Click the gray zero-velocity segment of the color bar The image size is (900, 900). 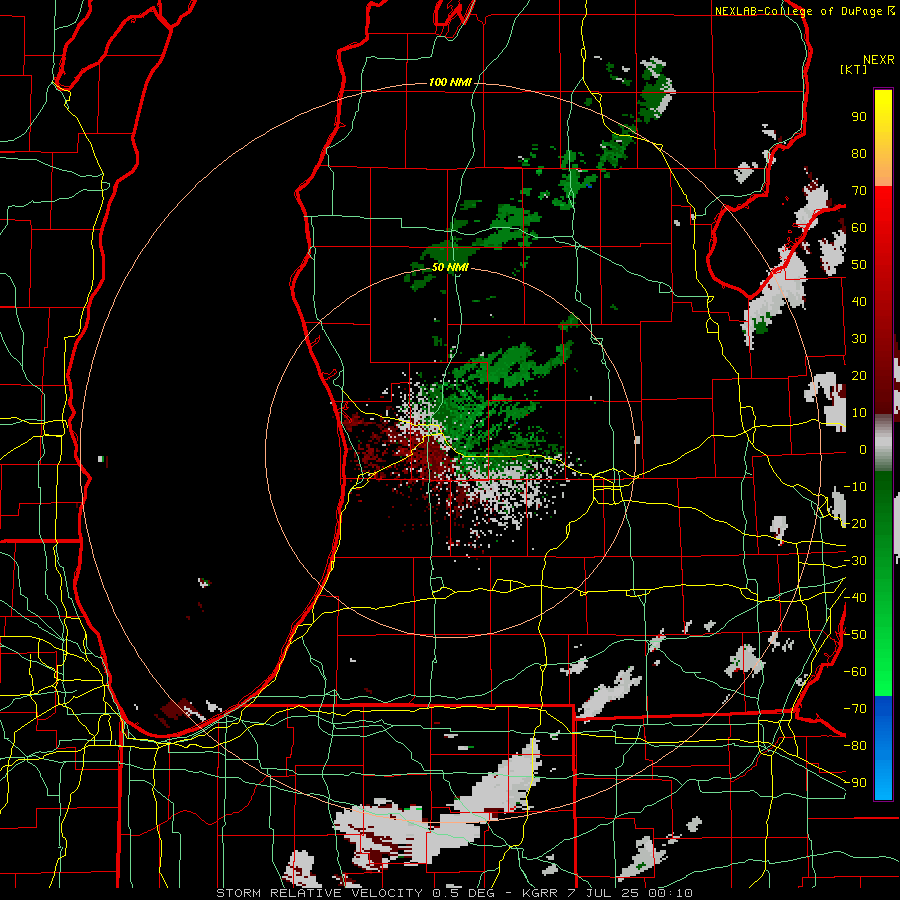pyautogui.click(x=883, y=442)
